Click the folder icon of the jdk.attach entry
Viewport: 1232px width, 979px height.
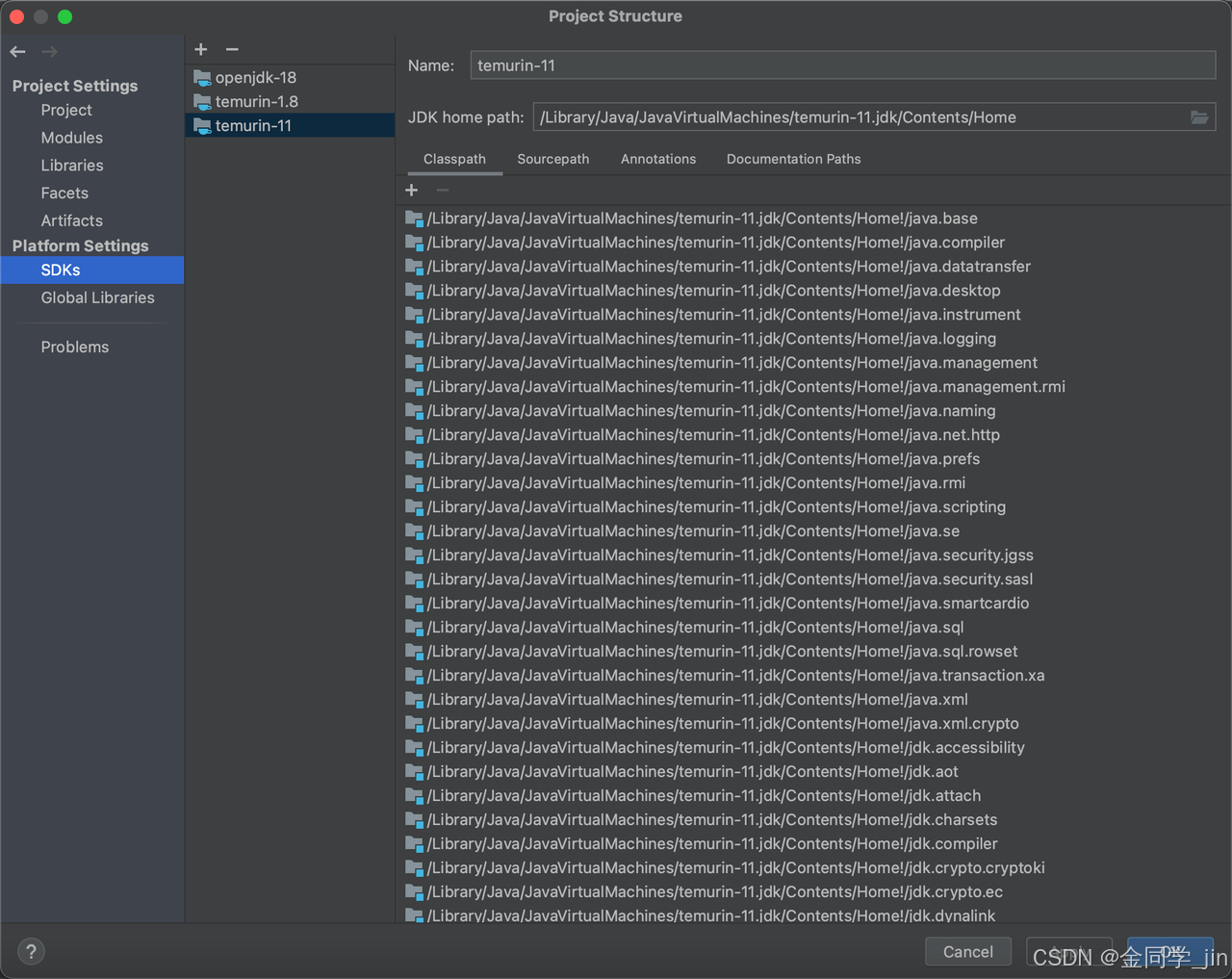coord(415,796)
